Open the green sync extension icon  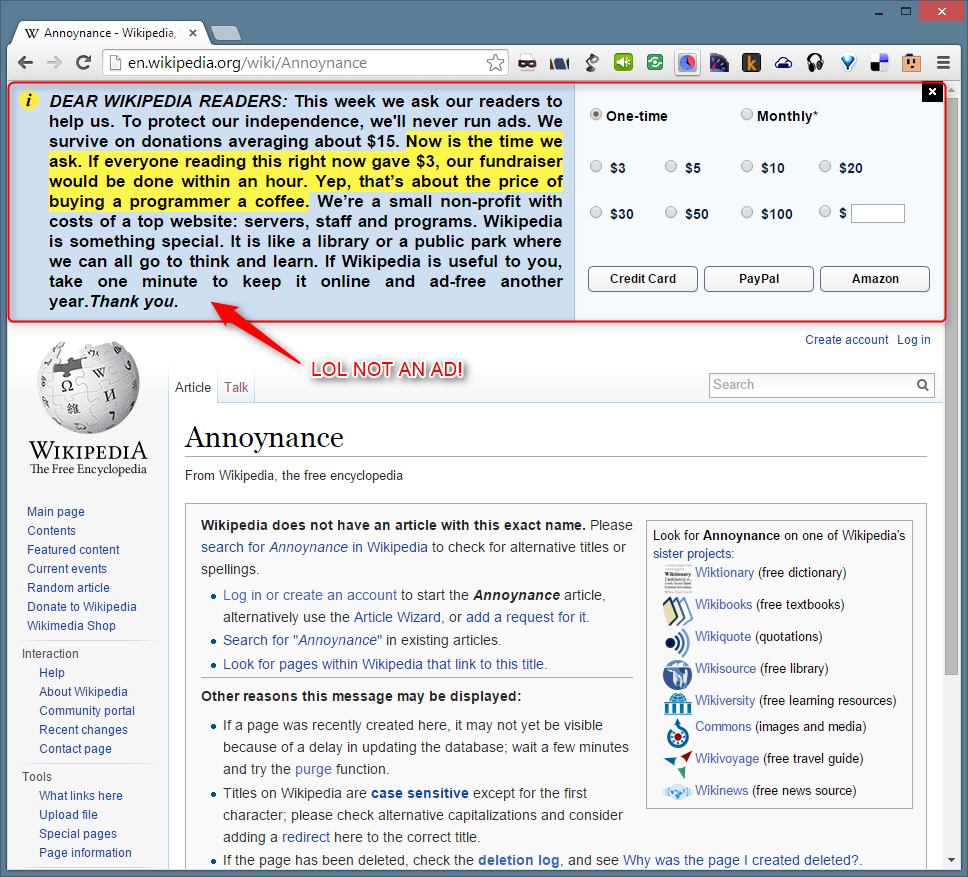tap(655, 62)
